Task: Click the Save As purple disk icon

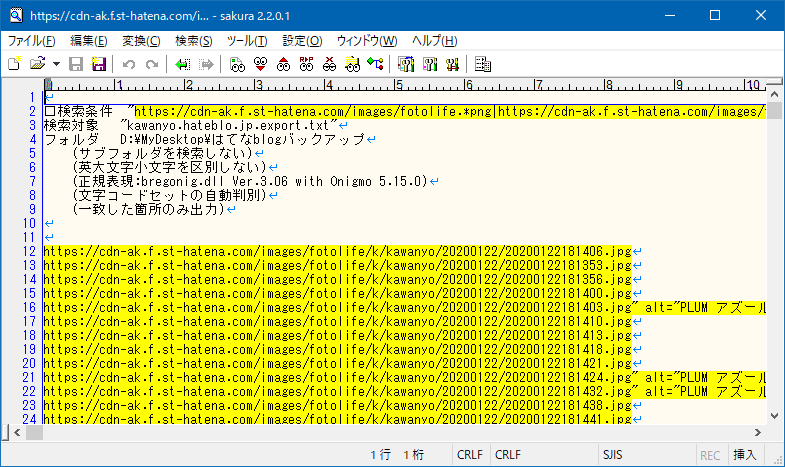Action: coord(98,64)
